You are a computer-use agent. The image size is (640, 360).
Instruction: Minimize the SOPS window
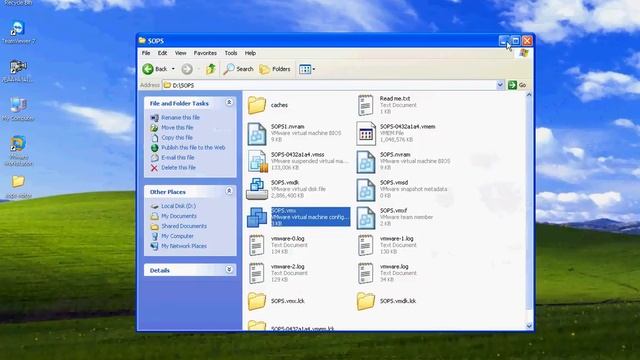point(504,40)
